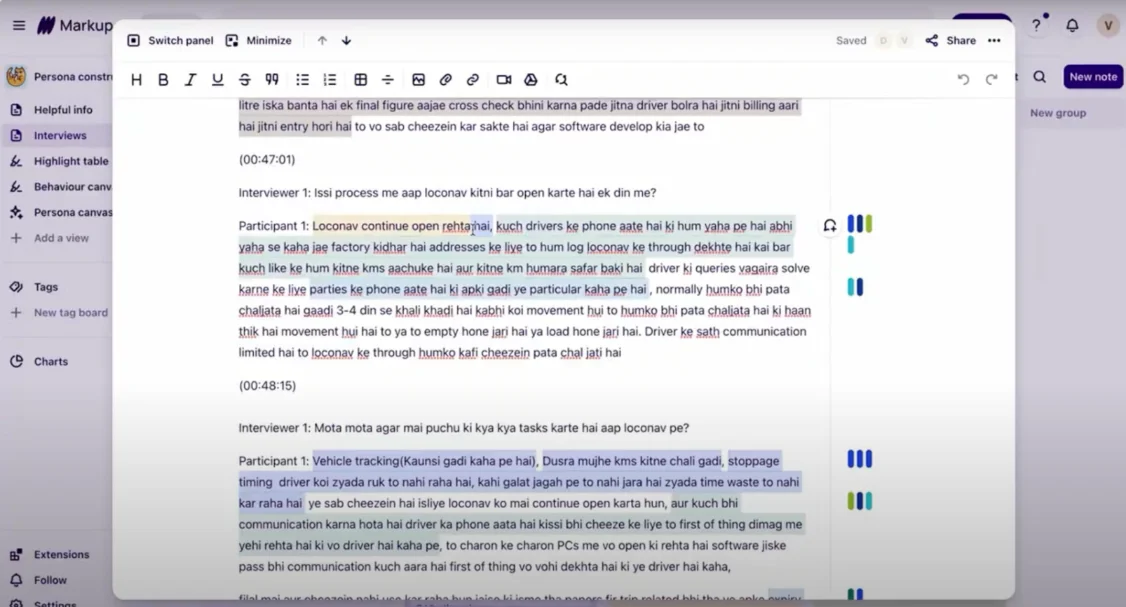Click highlighted text Loconav continue open

click(376, 226)
